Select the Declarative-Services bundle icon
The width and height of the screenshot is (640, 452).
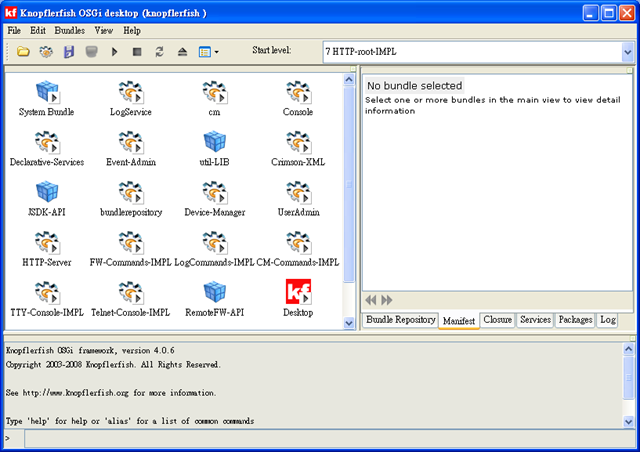(x=47, y=142)
